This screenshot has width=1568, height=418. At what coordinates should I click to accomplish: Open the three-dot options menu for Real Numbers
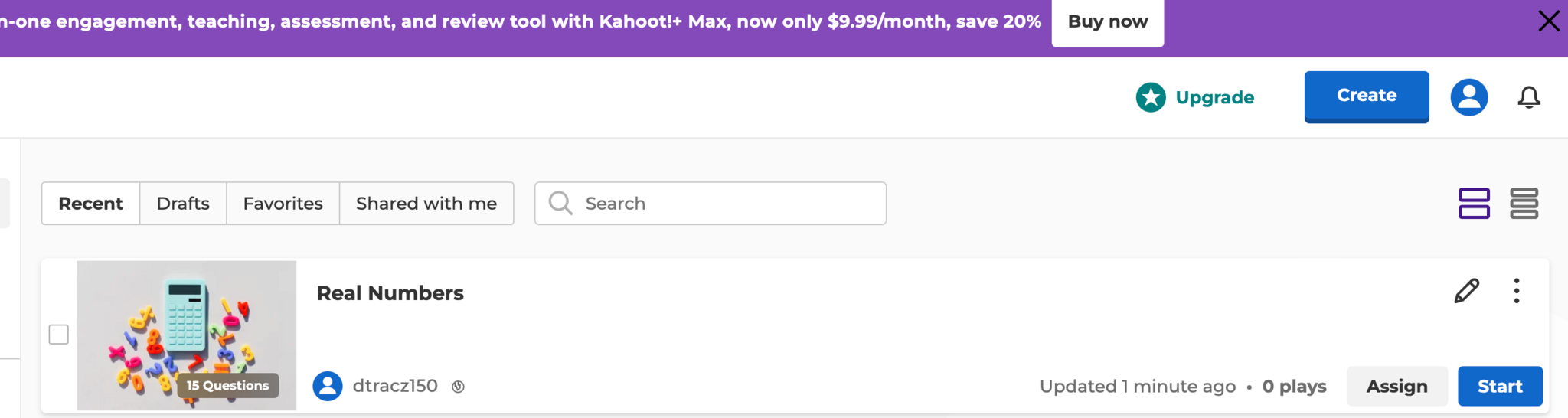[1516, 291]
